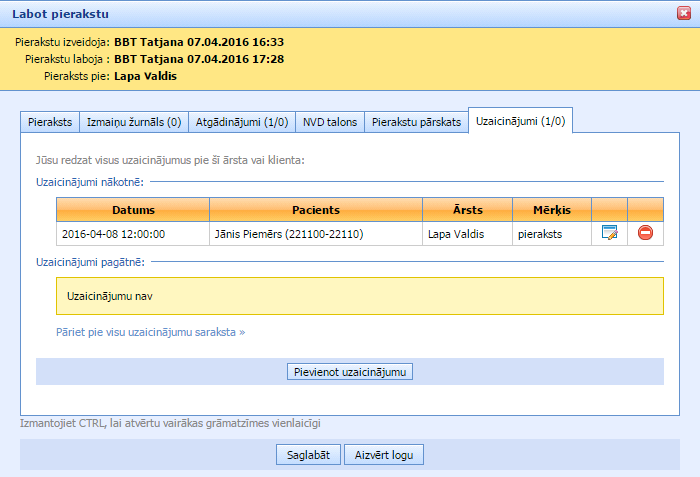Click the yellow Uzaicinājumu nav notice box
Viewport: 700px width, 477px height.
pos(360,297)
